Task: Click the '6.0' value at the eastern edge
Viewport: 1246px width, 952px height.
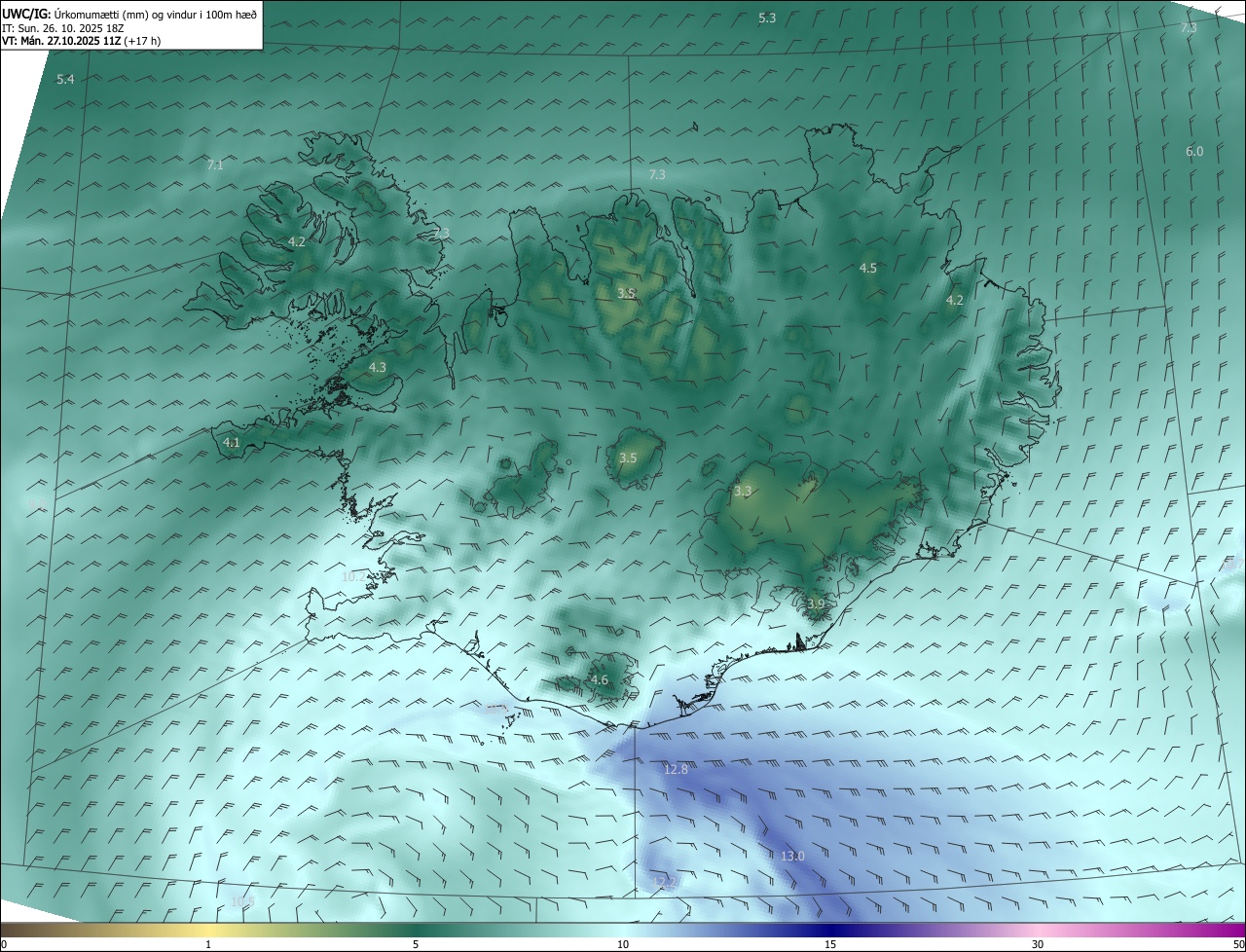Action: (1194, 151)
